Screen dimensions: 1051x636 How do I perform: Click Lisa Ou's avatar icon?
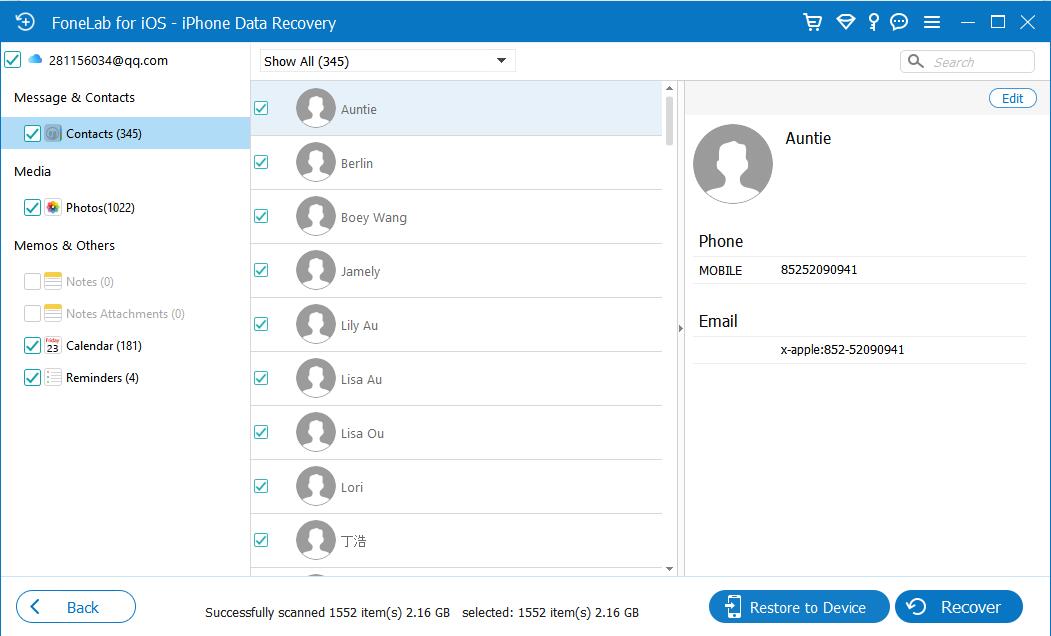316,432
